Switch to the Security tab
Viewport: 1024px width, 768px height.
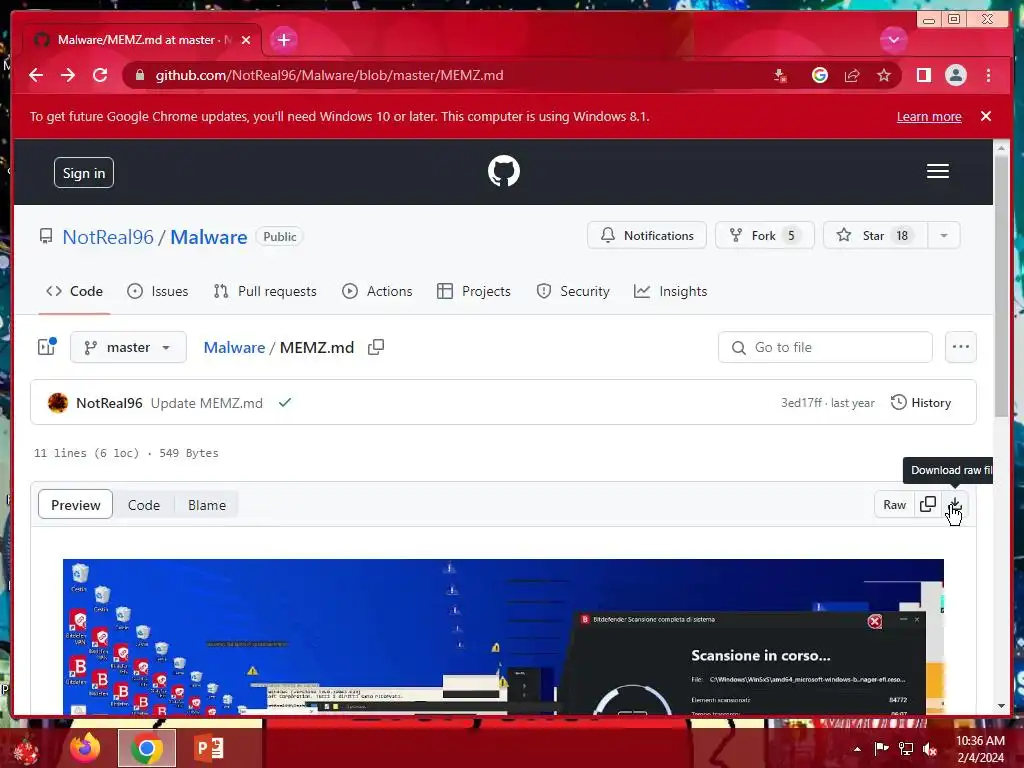pyautogui.click(x=573, y=291)
